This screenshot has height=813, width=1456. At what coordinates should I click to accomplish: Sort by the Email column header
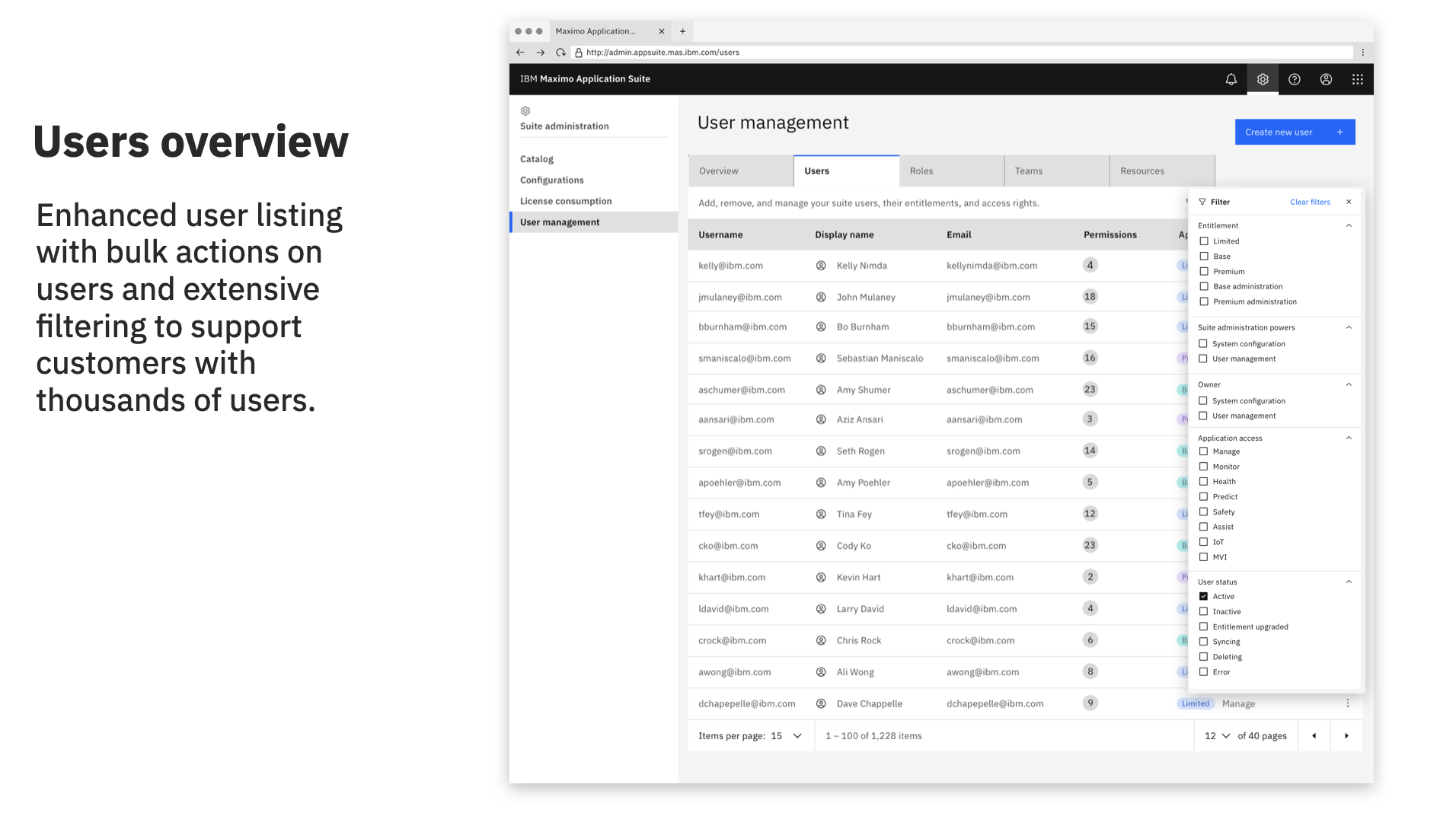click(x=959, y=234)
